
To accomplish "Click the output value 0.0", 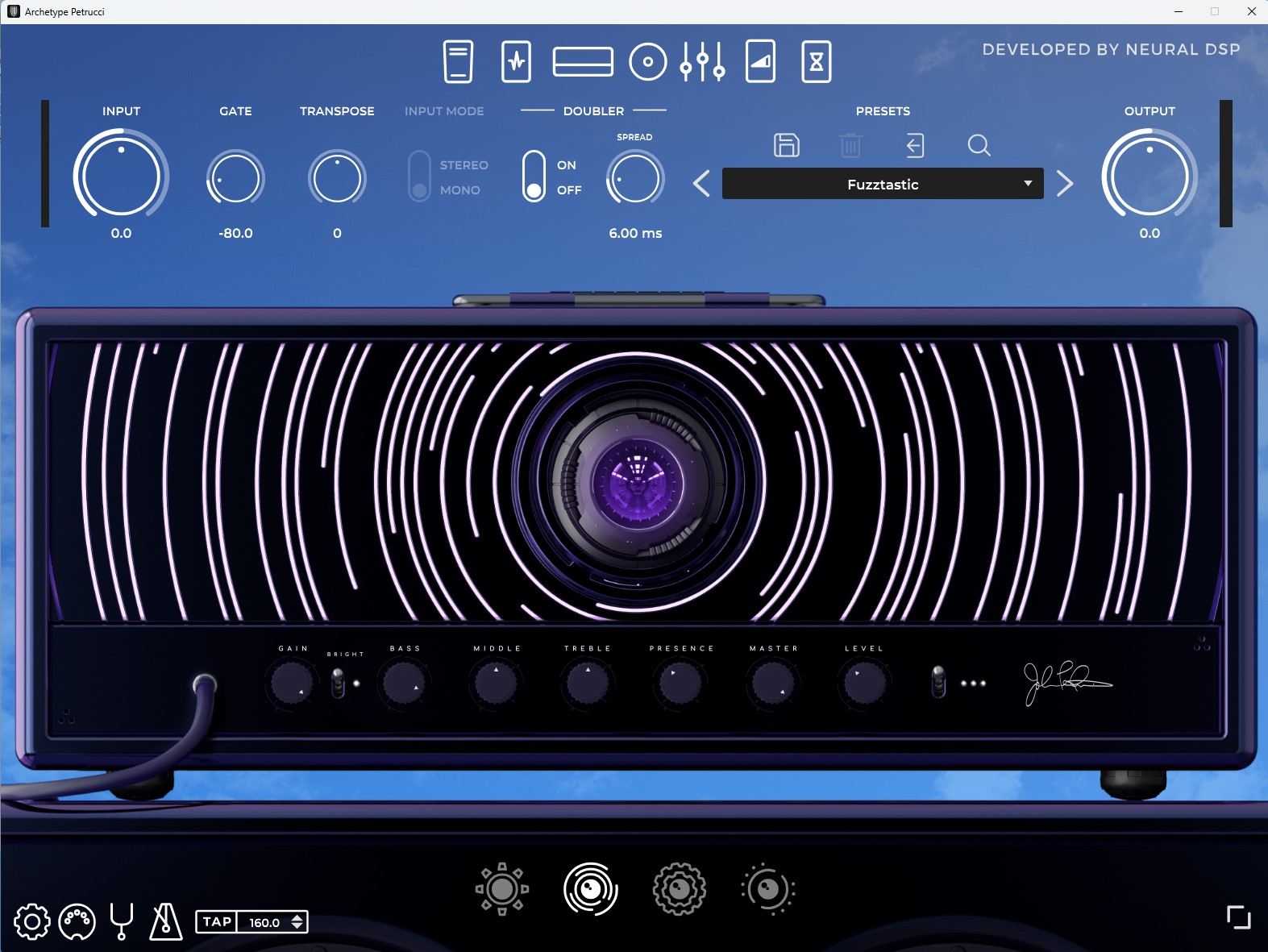I will point(1150,233).
